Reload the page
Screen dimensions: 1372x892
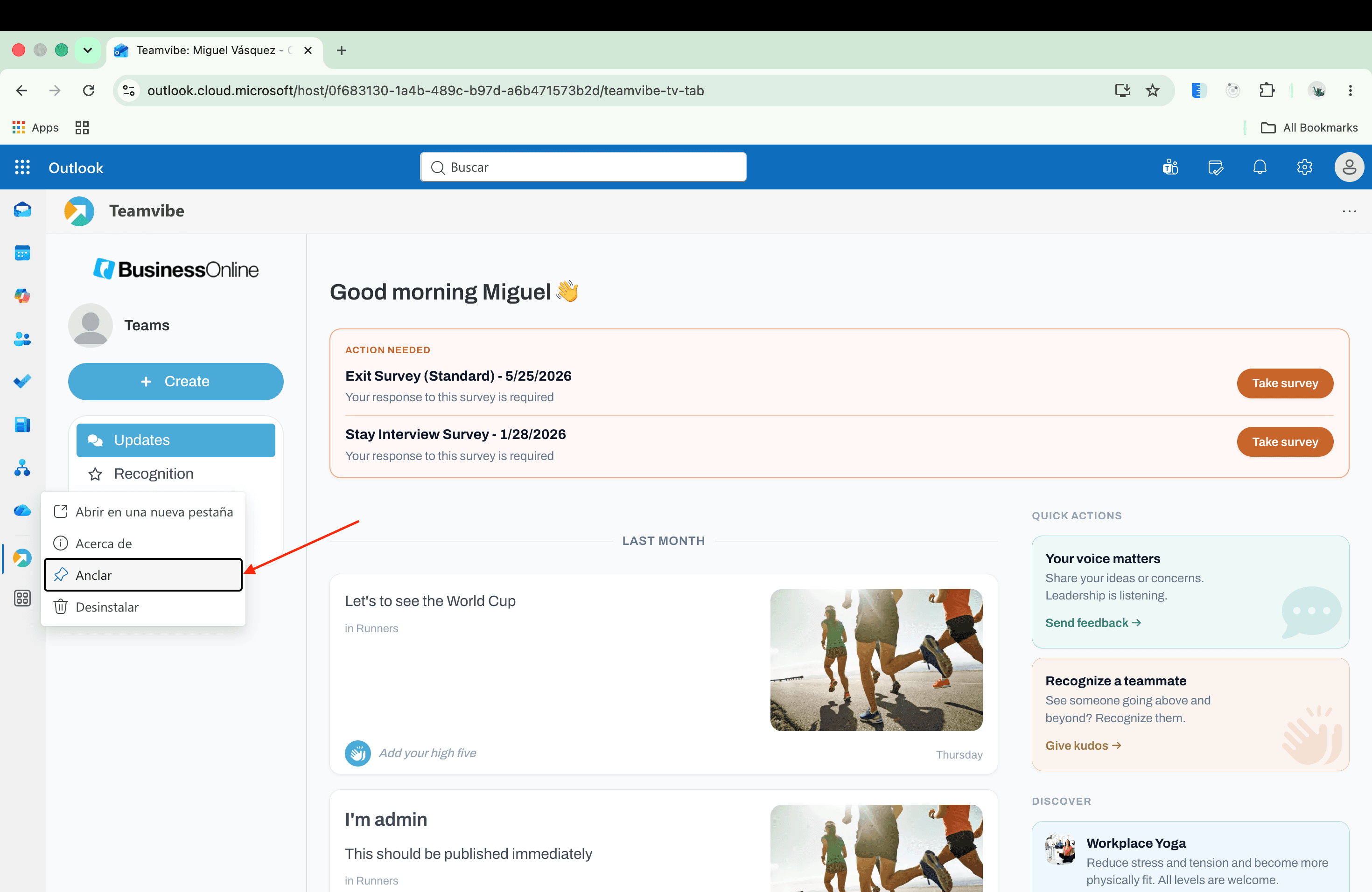[88, 91]
